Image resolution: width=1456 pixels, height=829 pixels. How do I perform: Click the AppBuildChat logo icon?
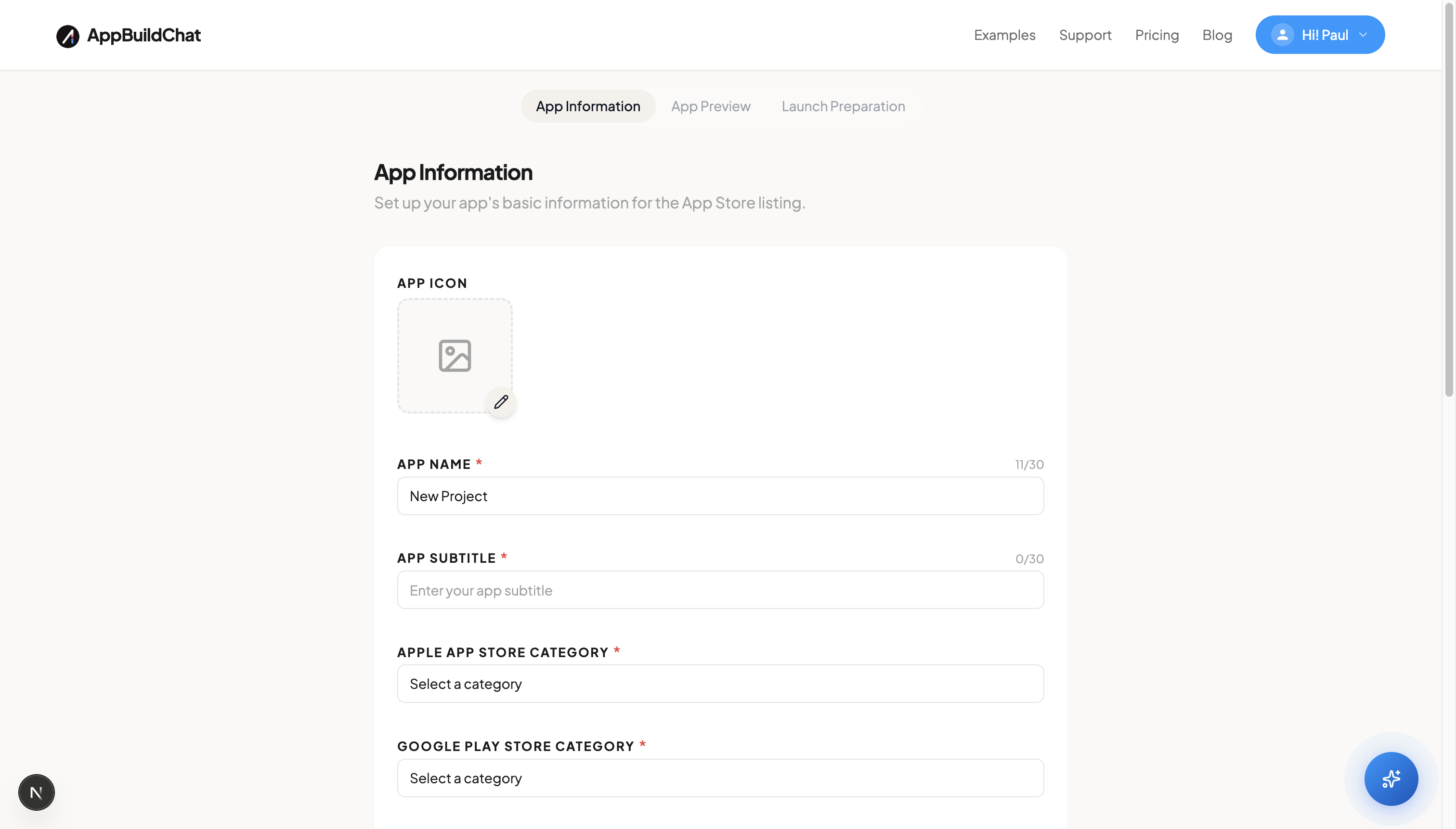(x=67, y=36)
